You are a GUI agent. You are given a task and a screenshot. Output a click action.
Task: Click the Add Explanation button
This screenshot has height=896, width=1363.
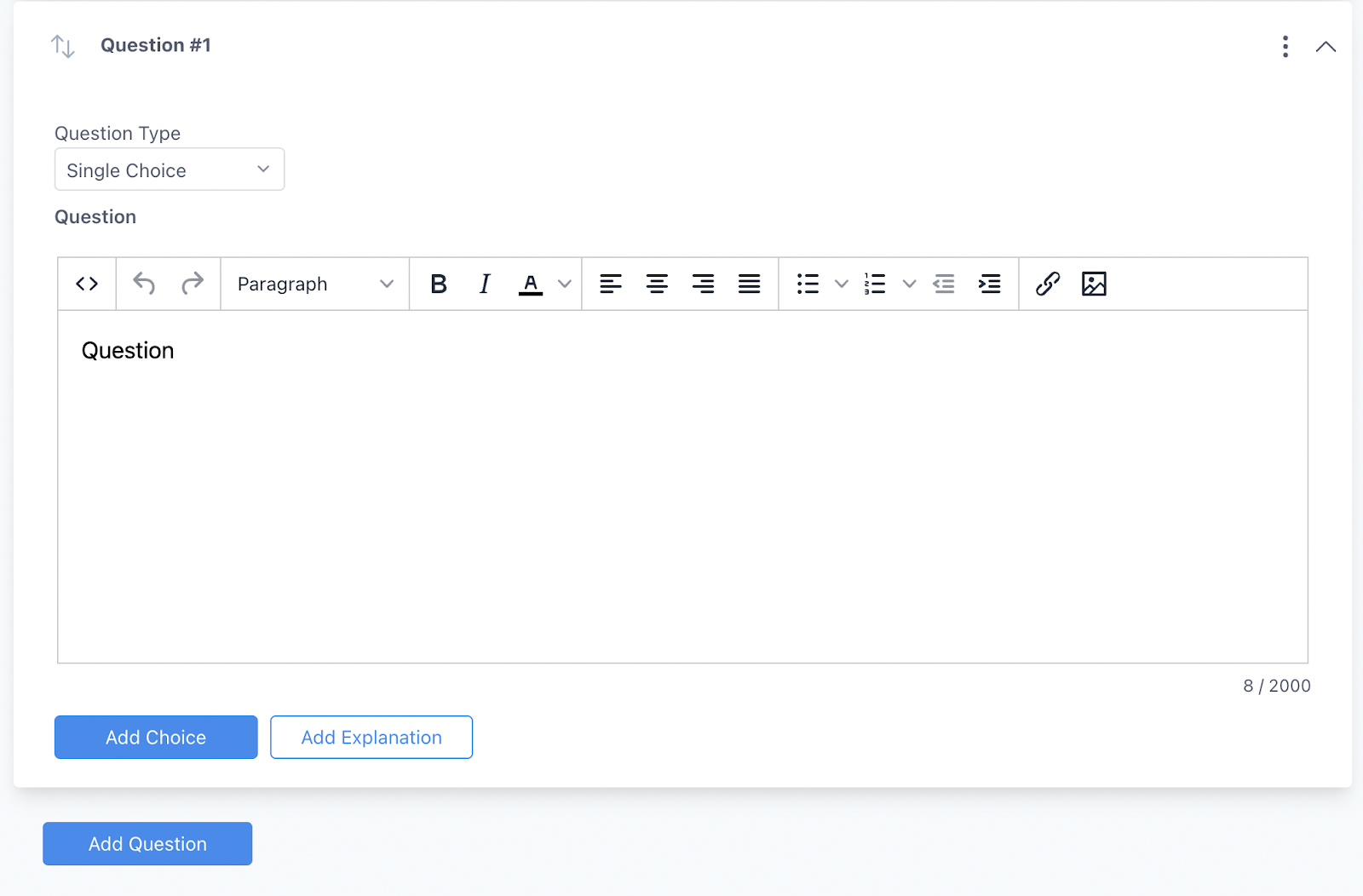371,737
